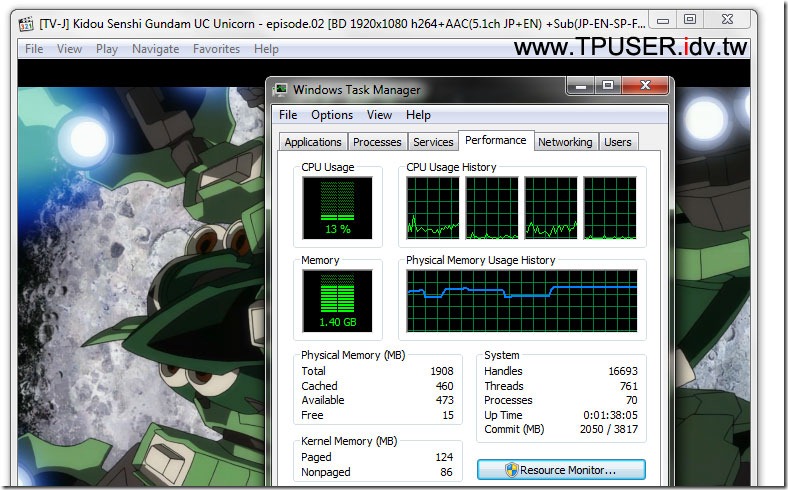Click second CPU usage history graph
The height and width of the screenshot is (490, 788).
coord(491,208)
